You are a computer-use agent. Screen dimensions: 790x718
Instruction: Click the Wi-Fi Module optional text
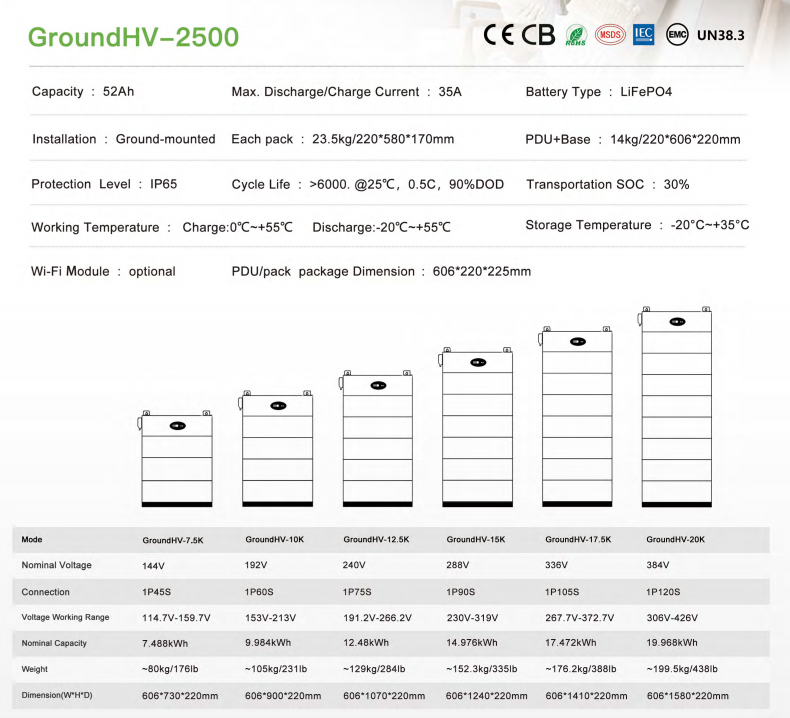[103, 272]
